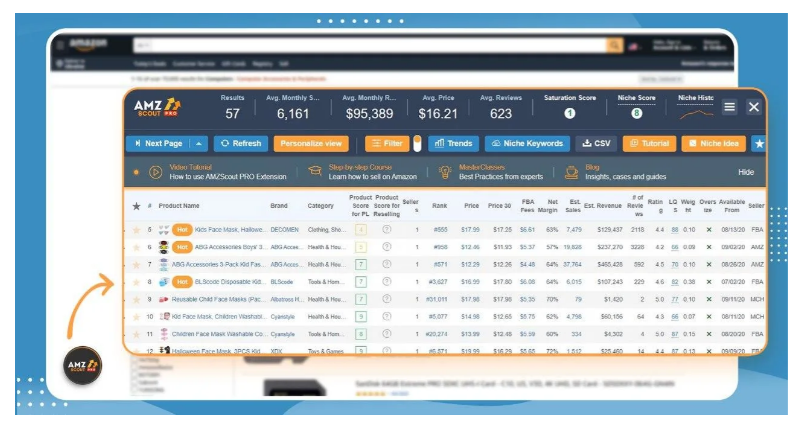Open the Video Tutorial link

(190, 167)
